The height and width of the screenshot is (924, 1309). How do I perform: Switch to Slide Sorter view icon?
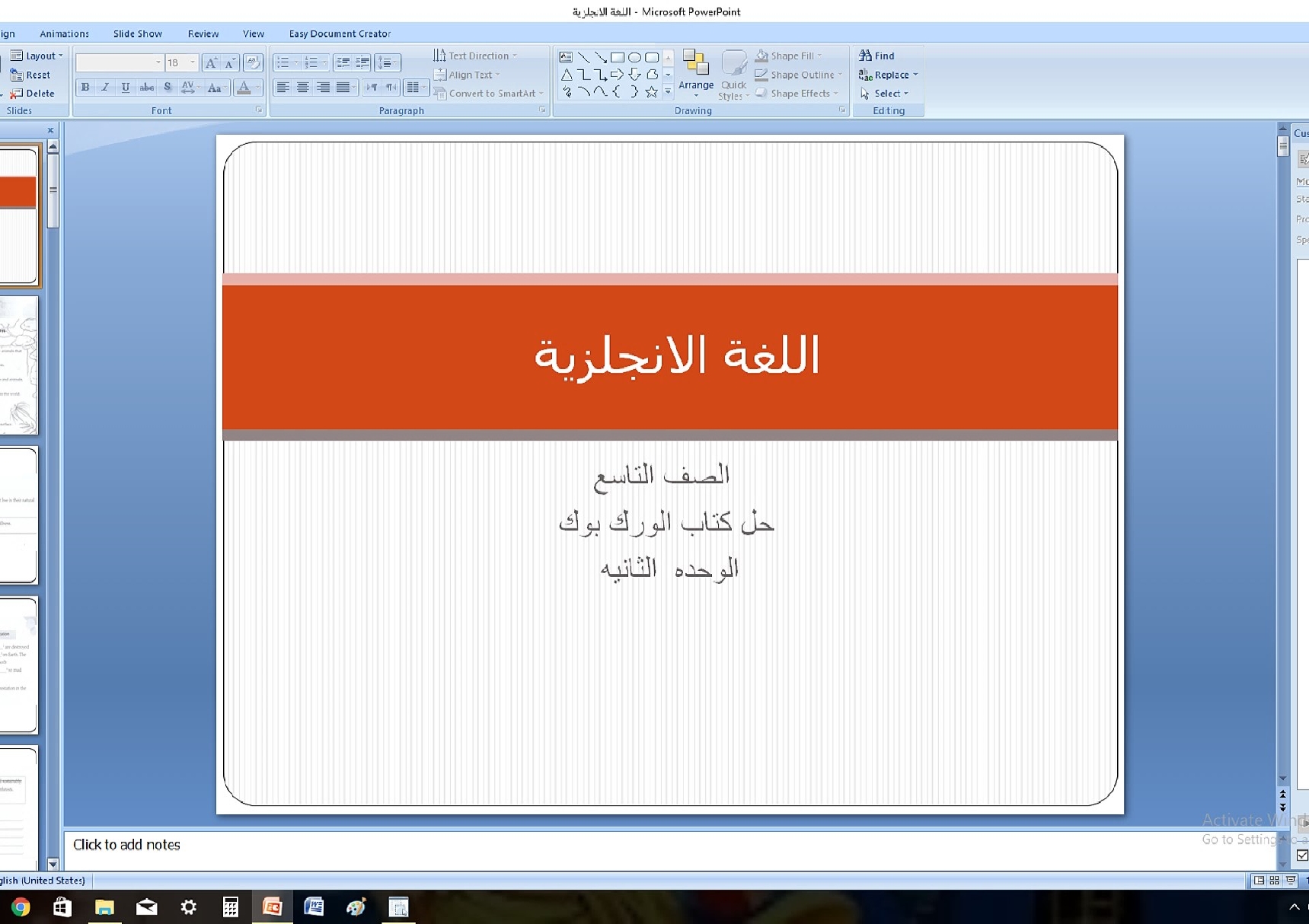pyautogui.click(x=1274, y=881)
